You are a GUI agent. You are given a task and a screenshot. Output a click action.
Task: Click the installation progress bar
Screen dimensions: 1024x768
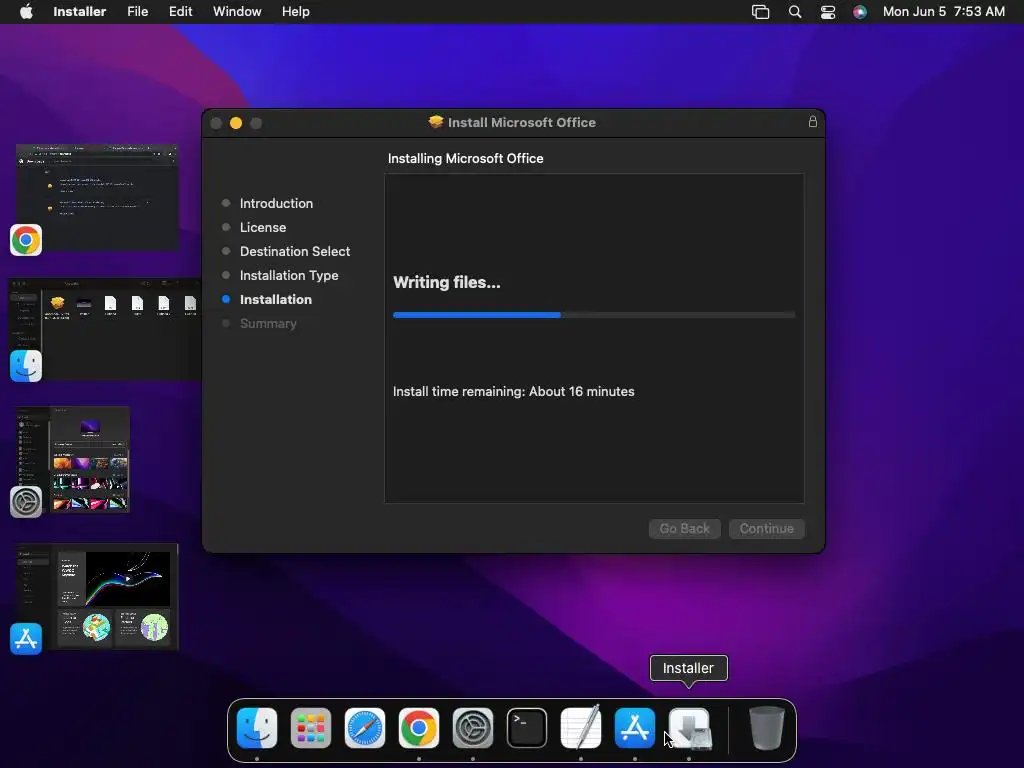click(594, 315)
